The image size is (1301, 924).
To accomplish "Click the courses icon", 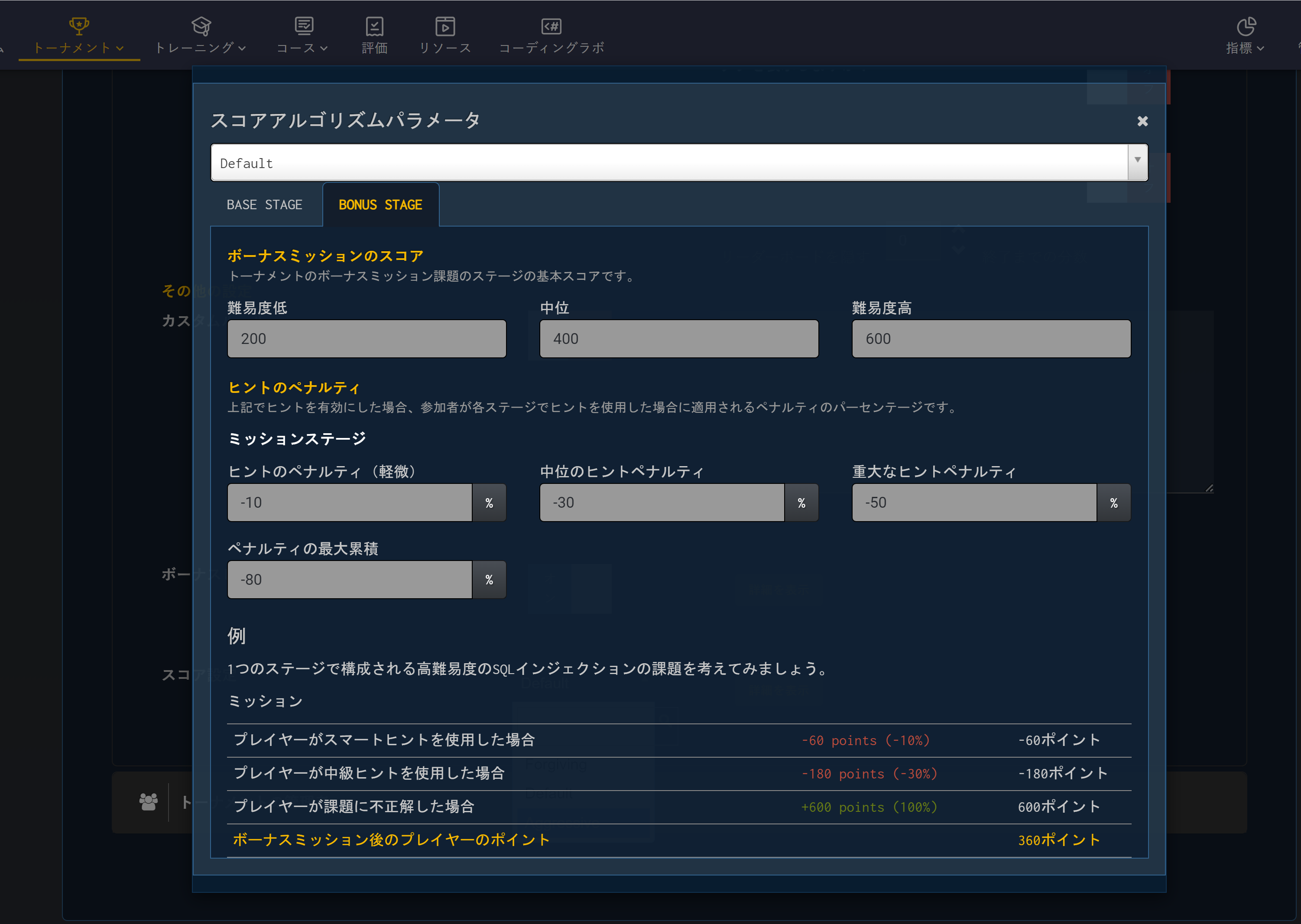I will (x=304, y=26).
